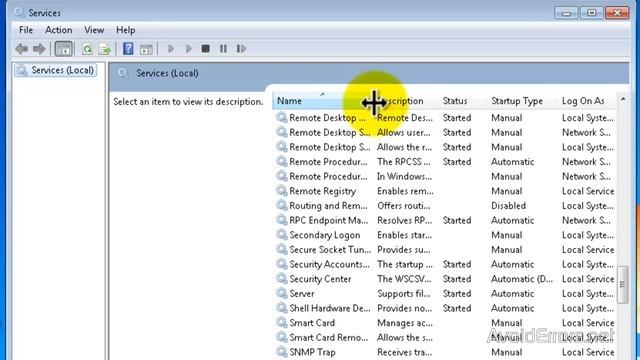Click the gear icon beside Security Center
This screenshot has width=640, height=360.
282,279
